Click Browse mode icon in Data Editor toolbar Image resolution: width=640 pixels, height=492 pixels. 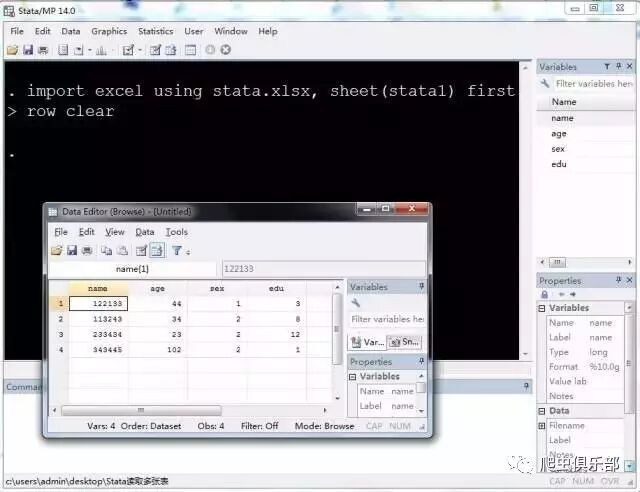click(x=157, y=250)
